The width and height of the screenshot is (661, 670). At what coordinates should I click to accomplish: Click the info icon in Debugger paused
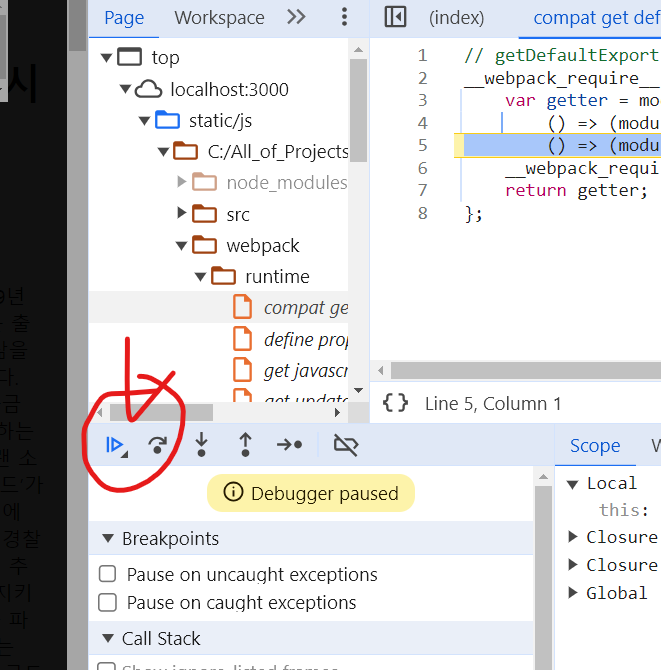tap(233, 492)
